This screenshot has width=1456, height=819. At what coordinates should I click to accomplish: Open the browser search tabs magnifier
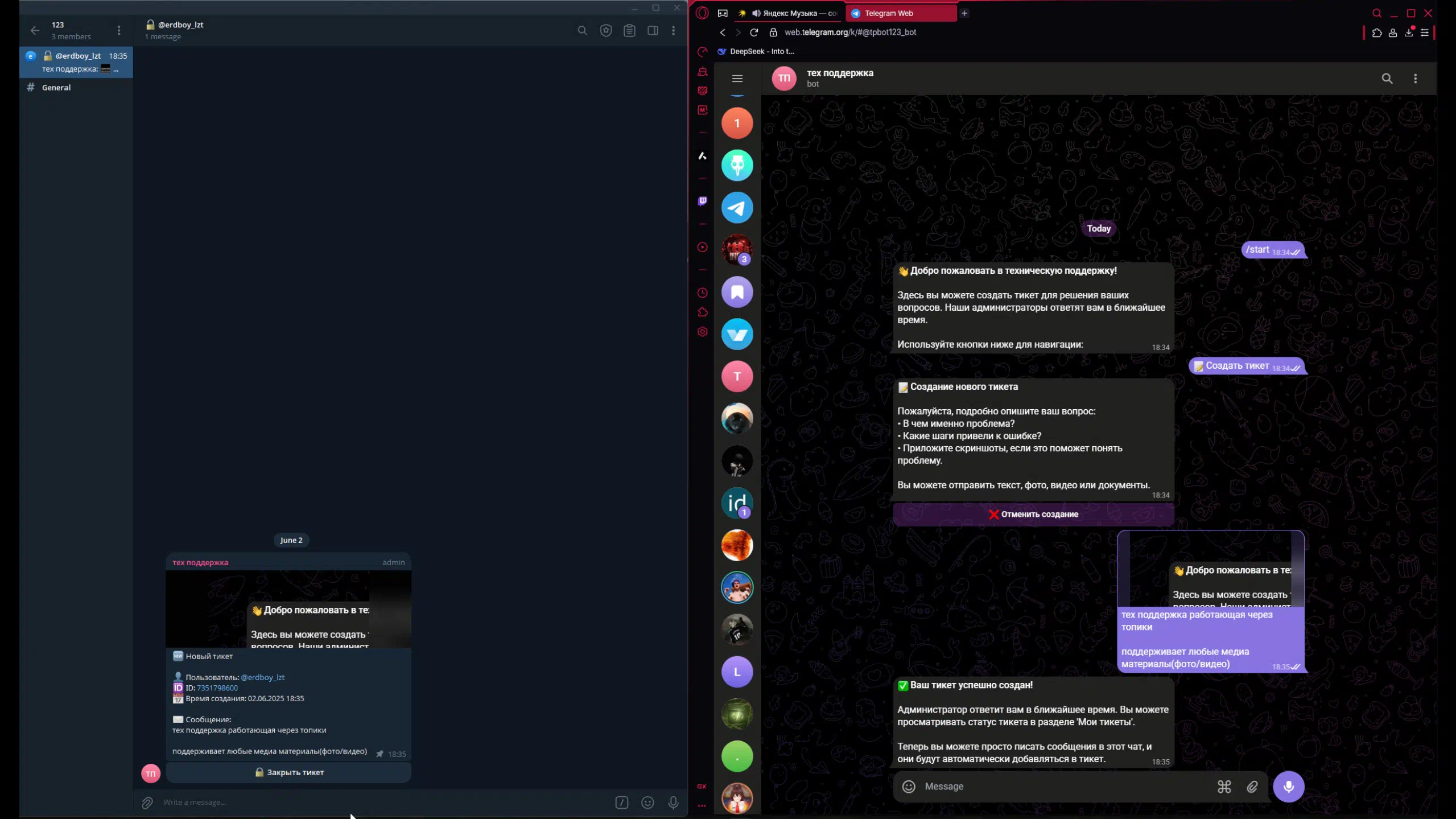(x=1376, y=13)
